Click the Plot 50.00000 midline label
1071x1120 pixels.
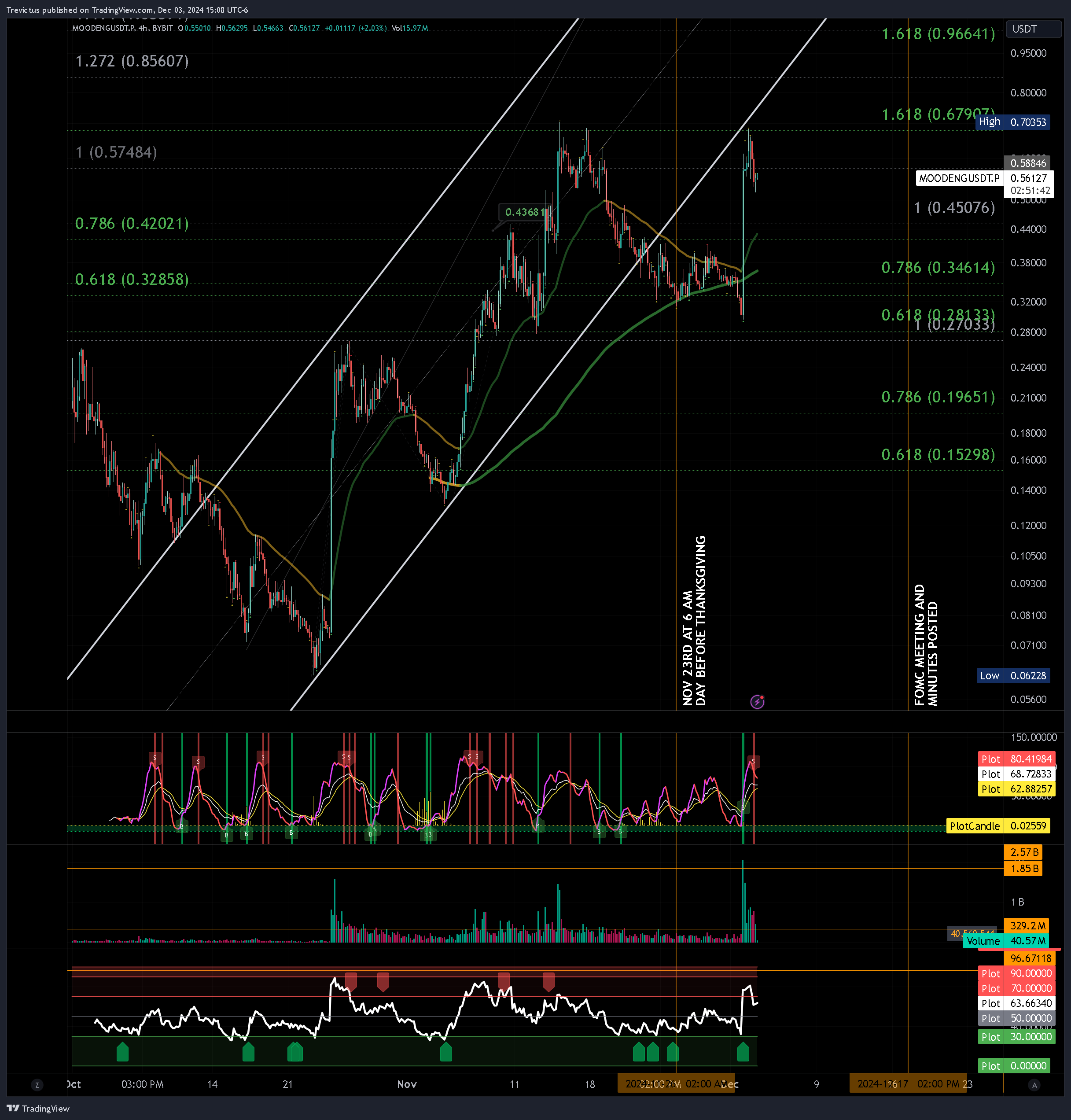(x=1016, y=1018)
